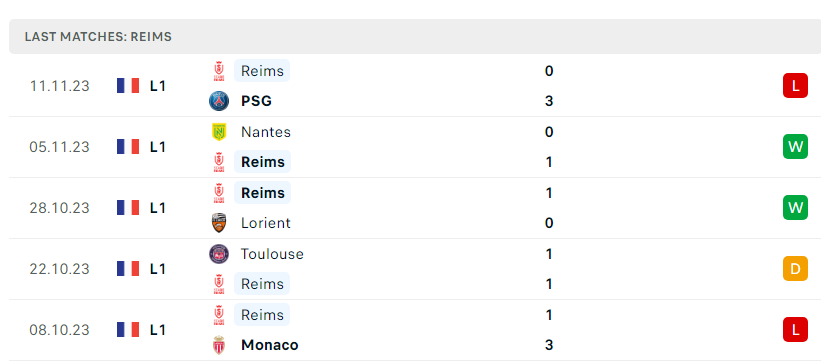
Task: Click the 28.10.23 match date
Action: (60, 208)
